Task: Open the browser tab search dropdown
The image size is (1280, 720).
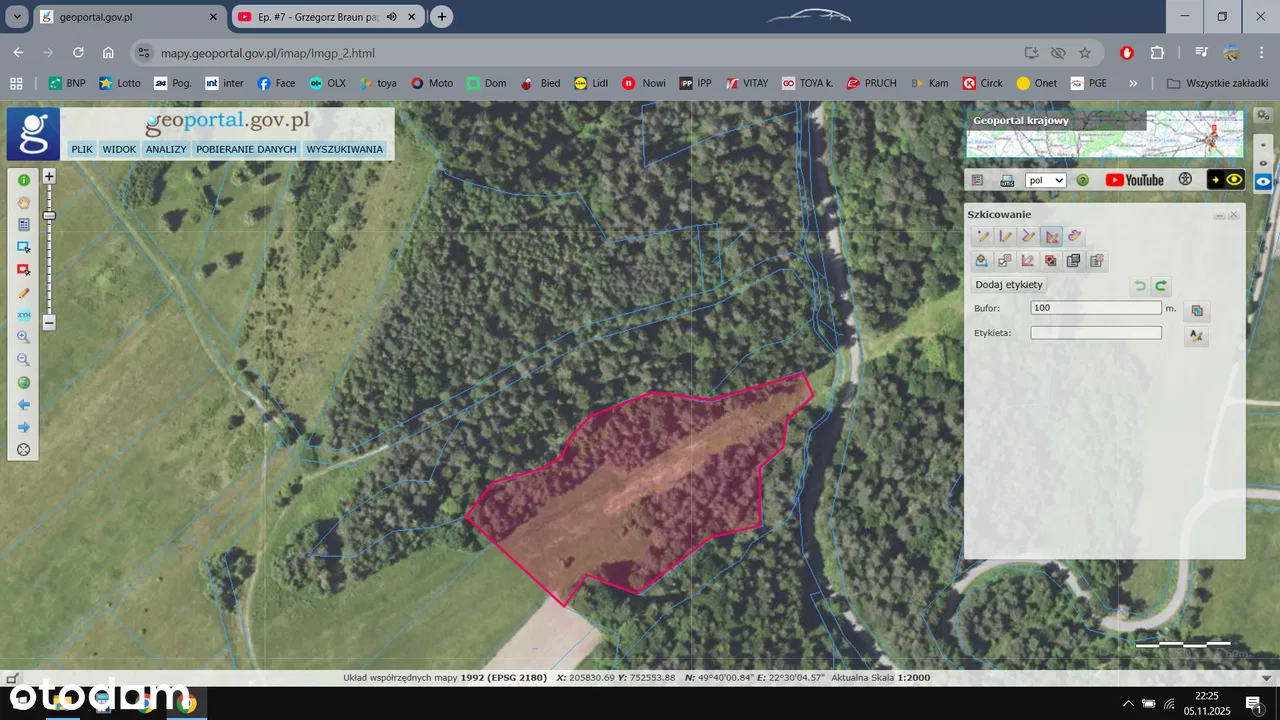Action: 16,17
